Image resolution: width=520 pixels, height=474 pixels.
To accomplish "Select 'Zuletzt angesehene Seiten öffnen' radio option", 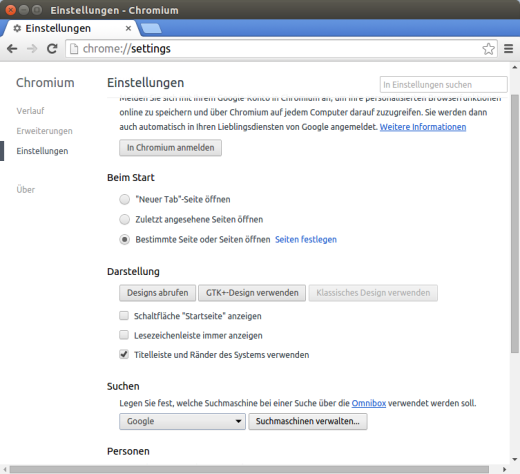I will [125, 219].
